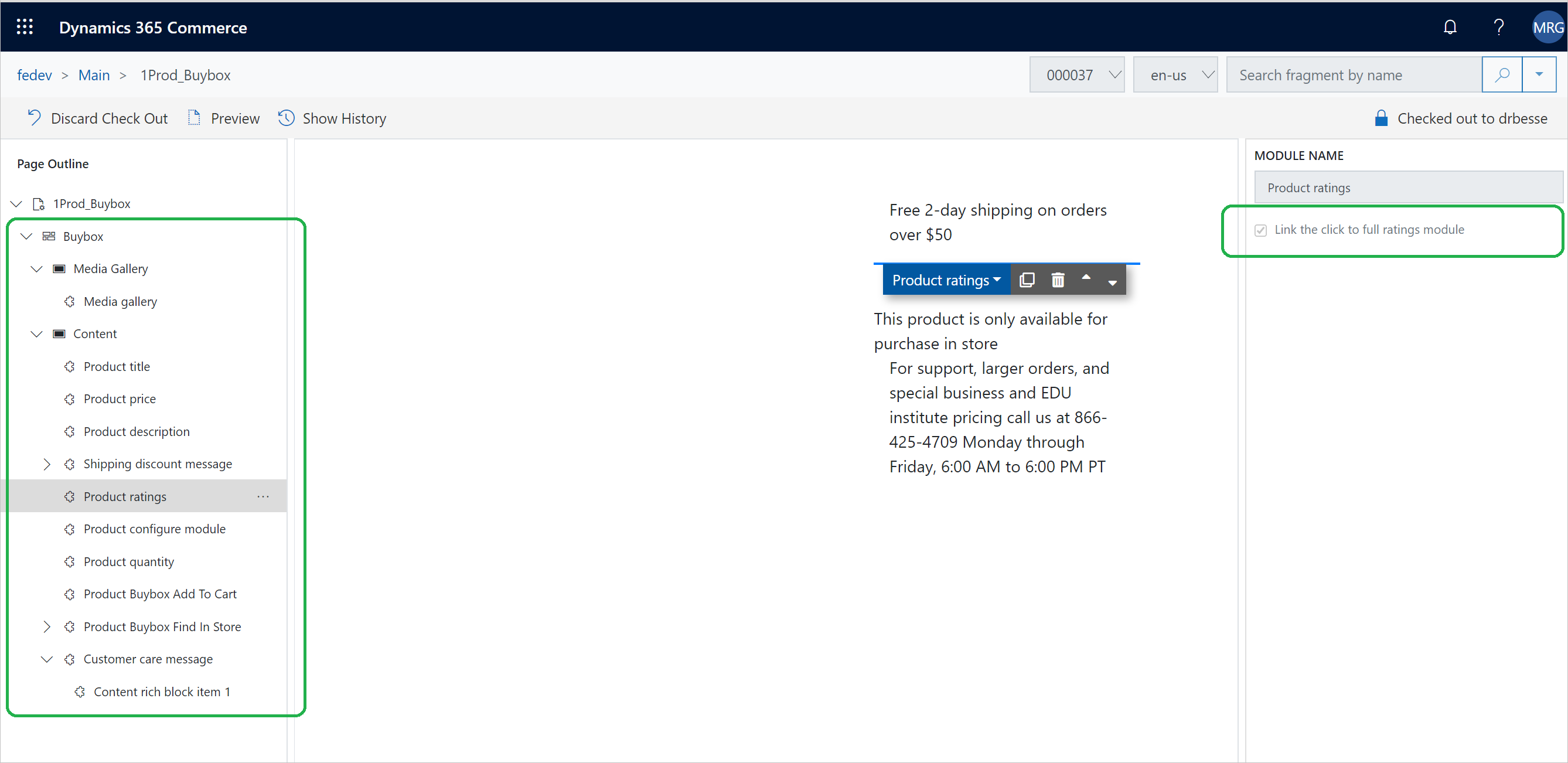Expand the Product Buybox Find In Store node
Screen dimensions: 1568x763
(46, 627)
